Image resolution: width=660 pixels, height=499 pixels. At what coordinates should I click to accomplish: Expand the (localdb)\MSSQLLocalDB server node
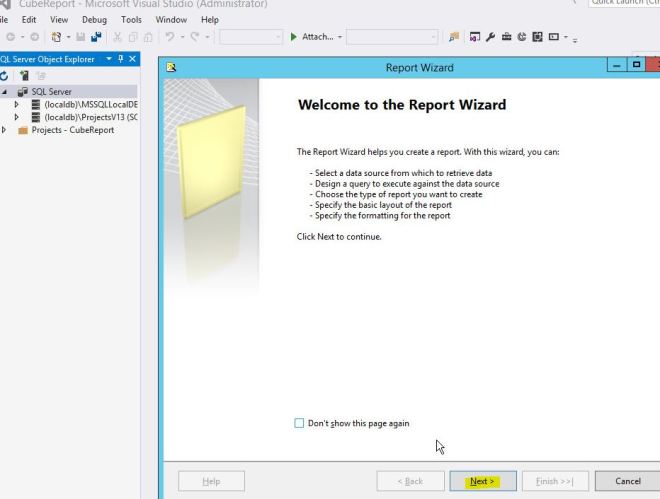(16, 103)
